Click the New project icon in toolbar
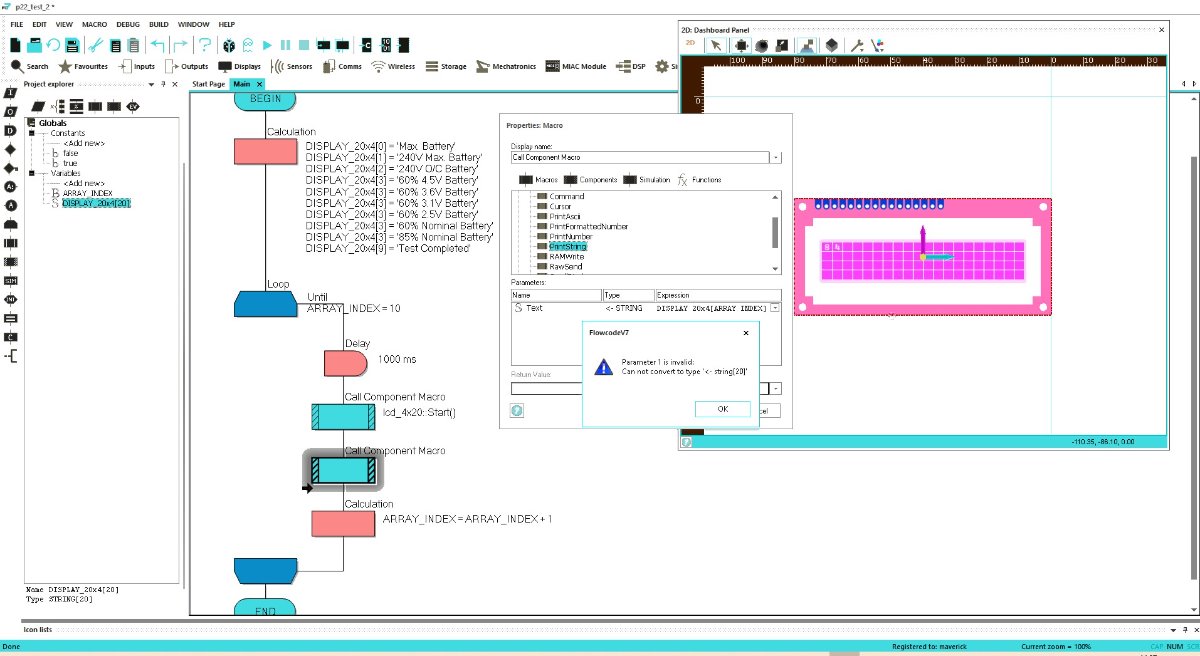This screenshot has height=656, width=1200. pos(16,45)
